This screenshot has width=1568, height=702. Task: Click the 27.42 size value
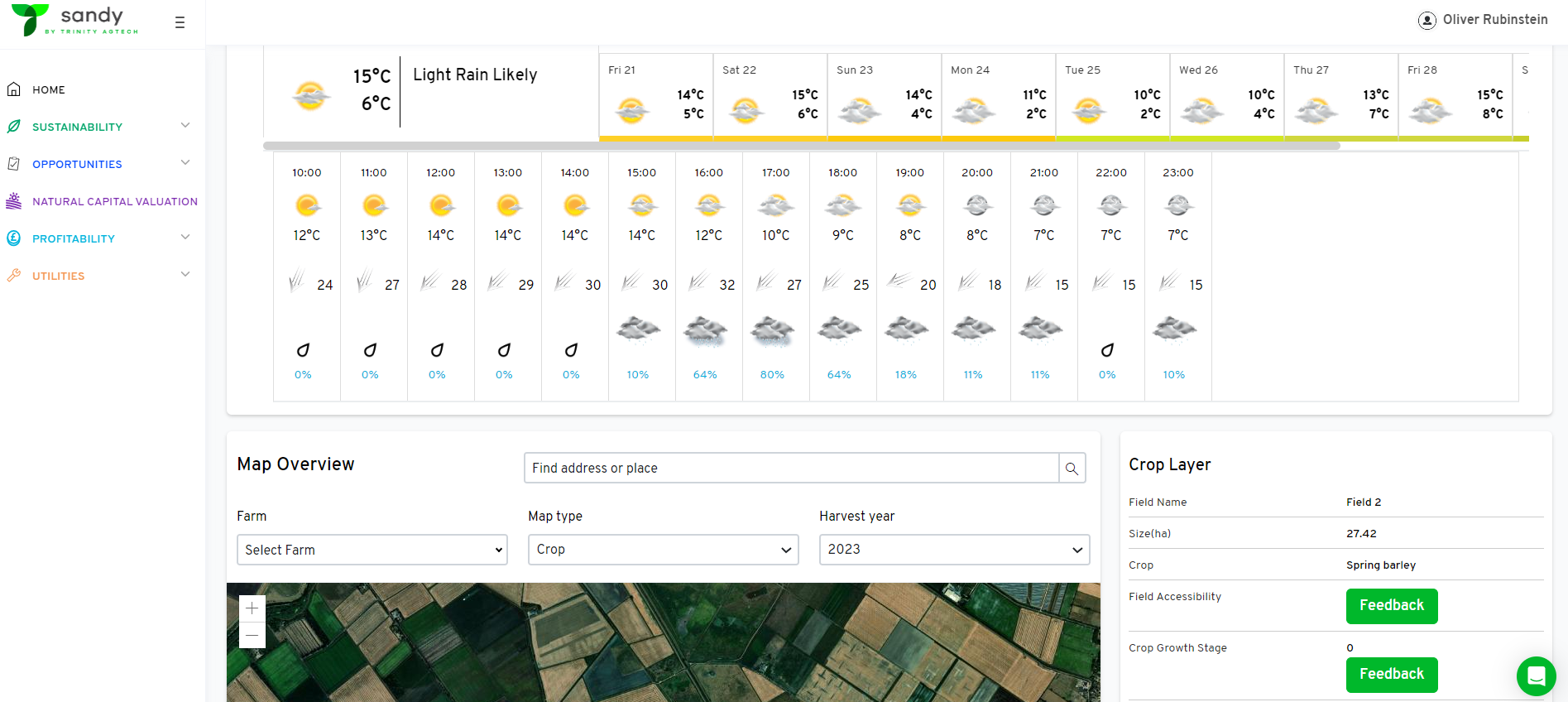click(1361, 534)
